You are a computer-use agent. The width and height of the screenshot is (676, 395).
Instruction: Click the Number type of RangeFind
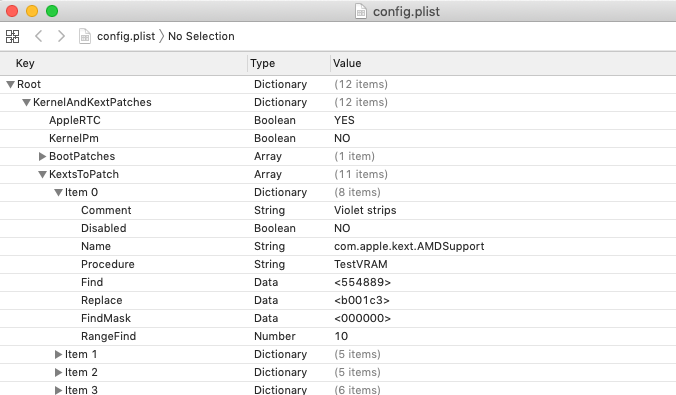click(x=275, y=336)
